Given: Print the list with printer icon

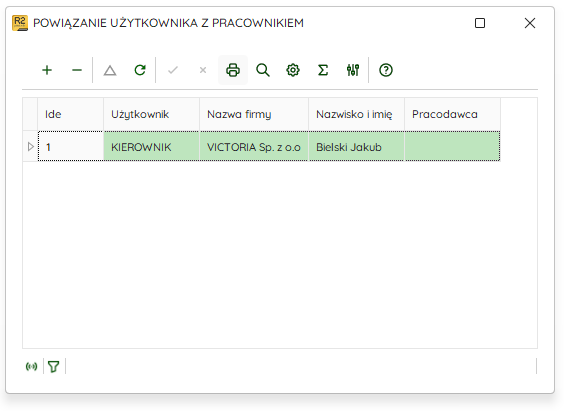Looking at the screenshot, I should click(x=233, y=70).
